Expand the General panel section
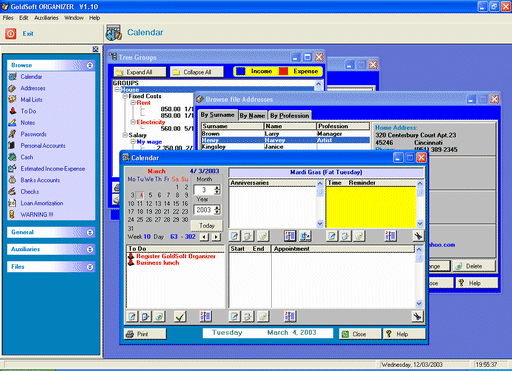Image resolution: width=512 pixels, height=371 pixels. coord(90,232)
